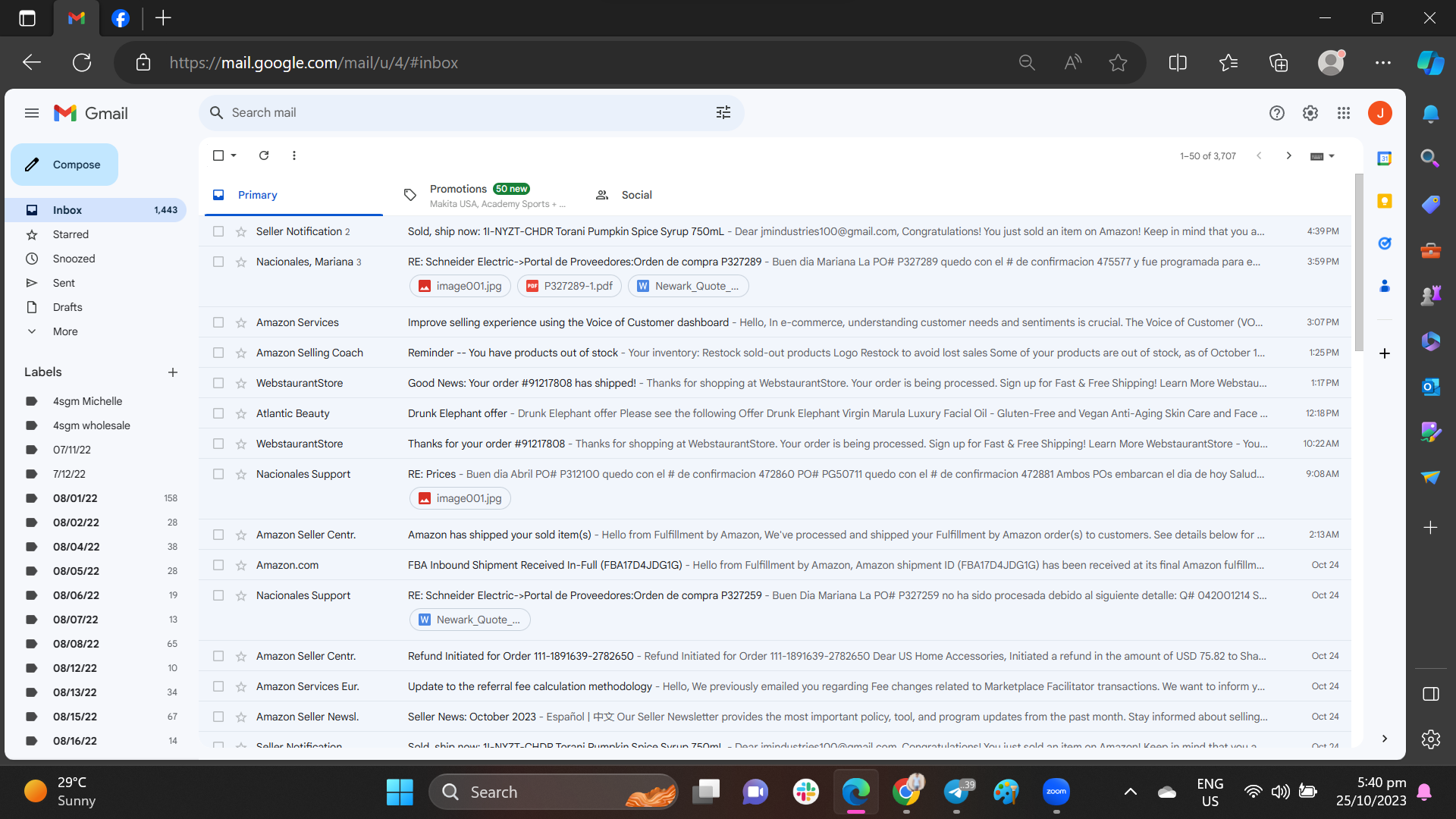Image resolution: width=1456 pixels, height=819 pixels.
Task: Open Telegram from the taskbar
Action: 956,792
